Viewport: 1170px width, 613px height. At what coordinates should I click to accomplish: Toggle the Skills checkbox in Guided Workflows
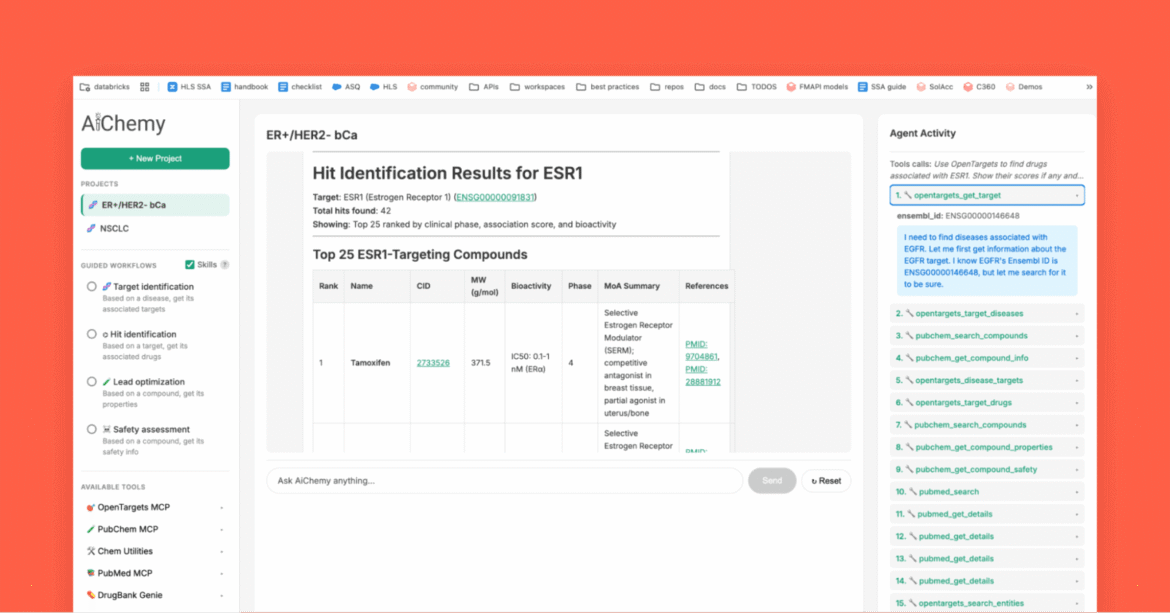click(x=191, y=264)
